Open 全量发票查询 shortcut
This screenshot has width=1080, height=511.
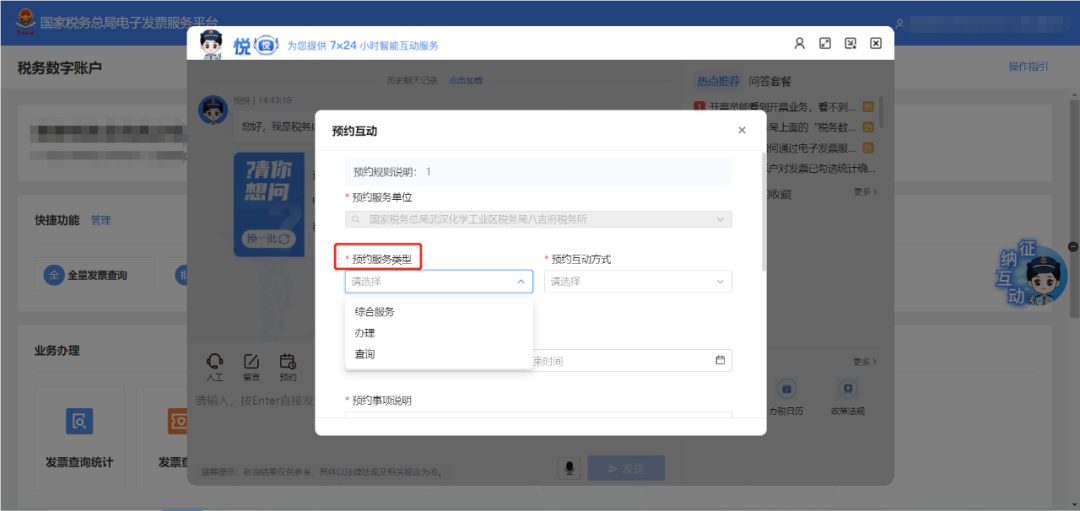point(95,275)
